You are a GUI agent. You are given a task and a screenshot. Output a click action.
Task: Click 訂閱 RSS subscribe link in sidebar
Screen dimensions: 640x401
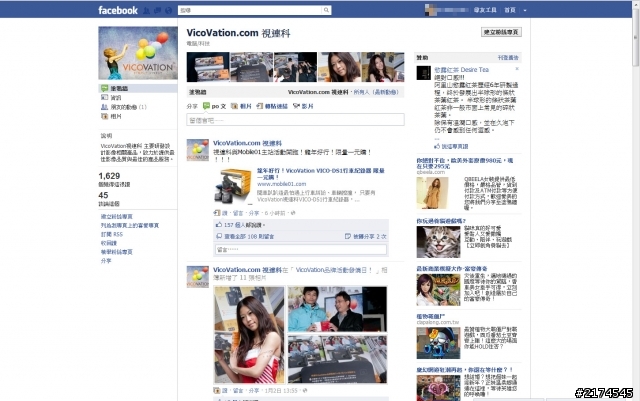pyautogui.click(x=111, y=234)
